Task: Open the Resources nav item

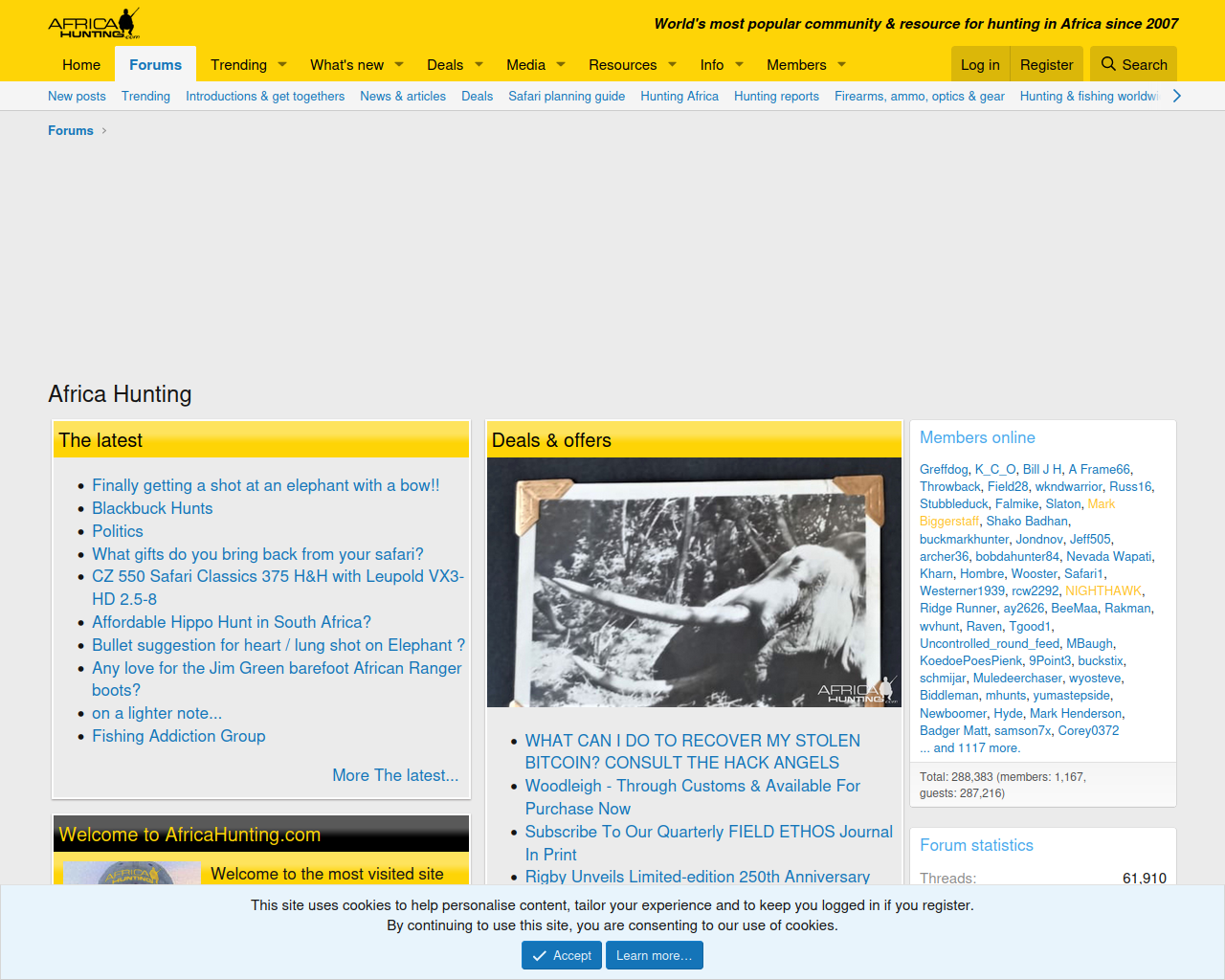Action: coord(622,64)
